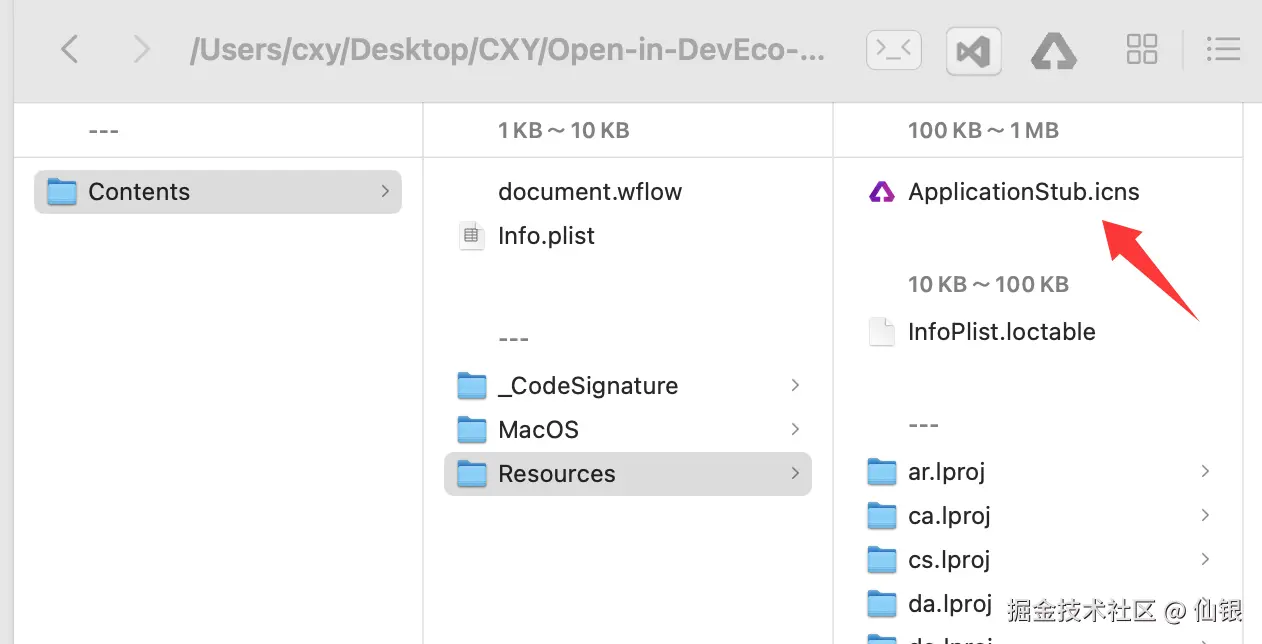Switch to icon grid view
The height and width of the screenshot is (644, 1262).
click(1141, 49)
